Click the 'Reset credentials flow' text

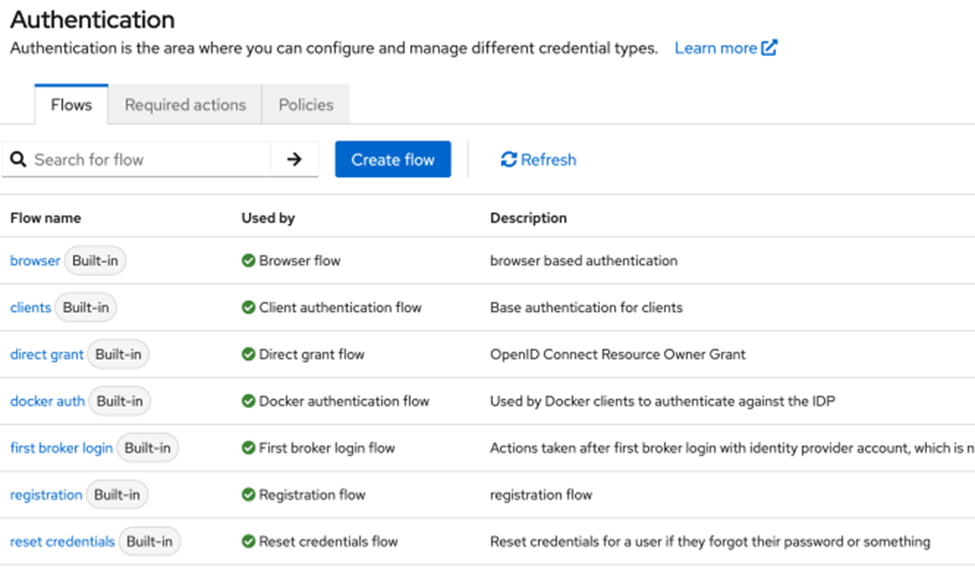328,541
